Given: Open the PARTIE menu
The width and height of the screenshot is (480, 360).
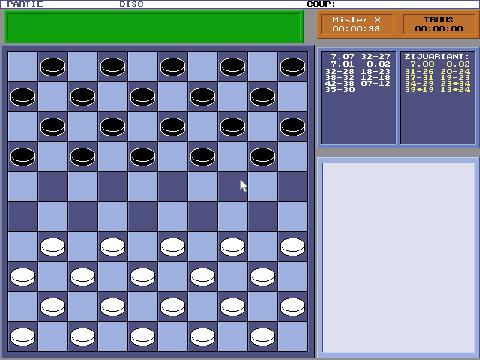Looking at the screenshot, I should click(x=25, y=4).
